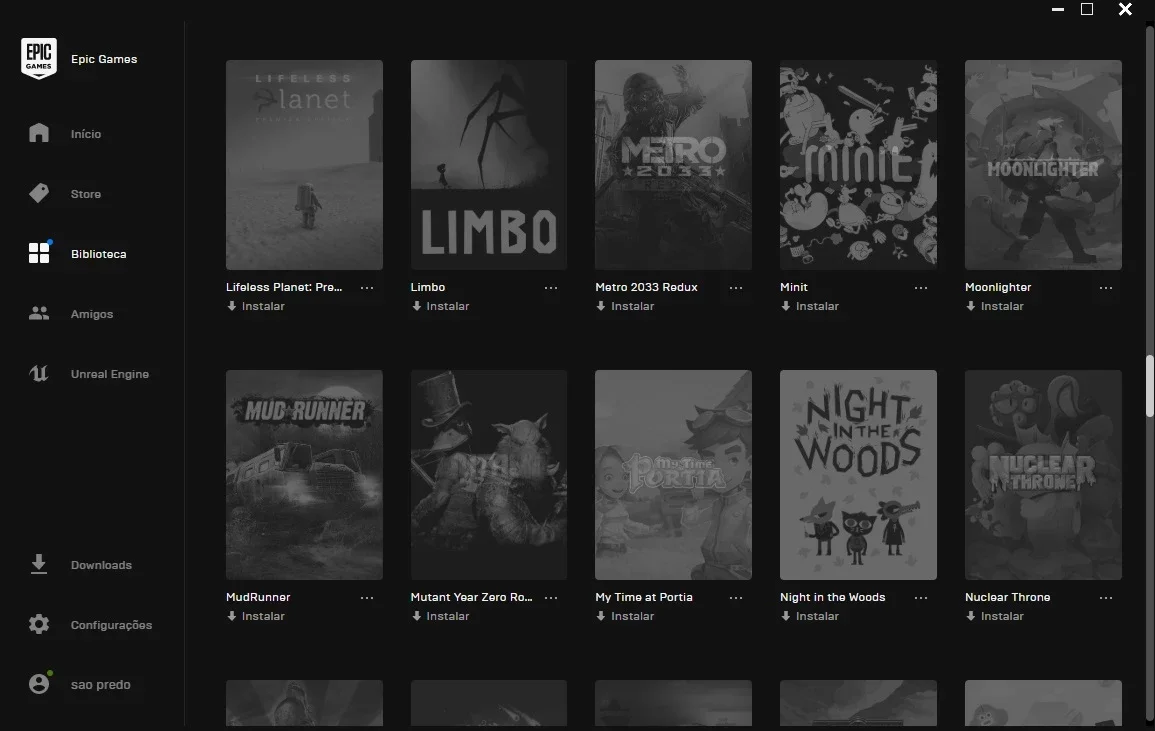Install Minit using Instalar link
The width and height of the screenshot is (1155, 731).
pos(817,306)
